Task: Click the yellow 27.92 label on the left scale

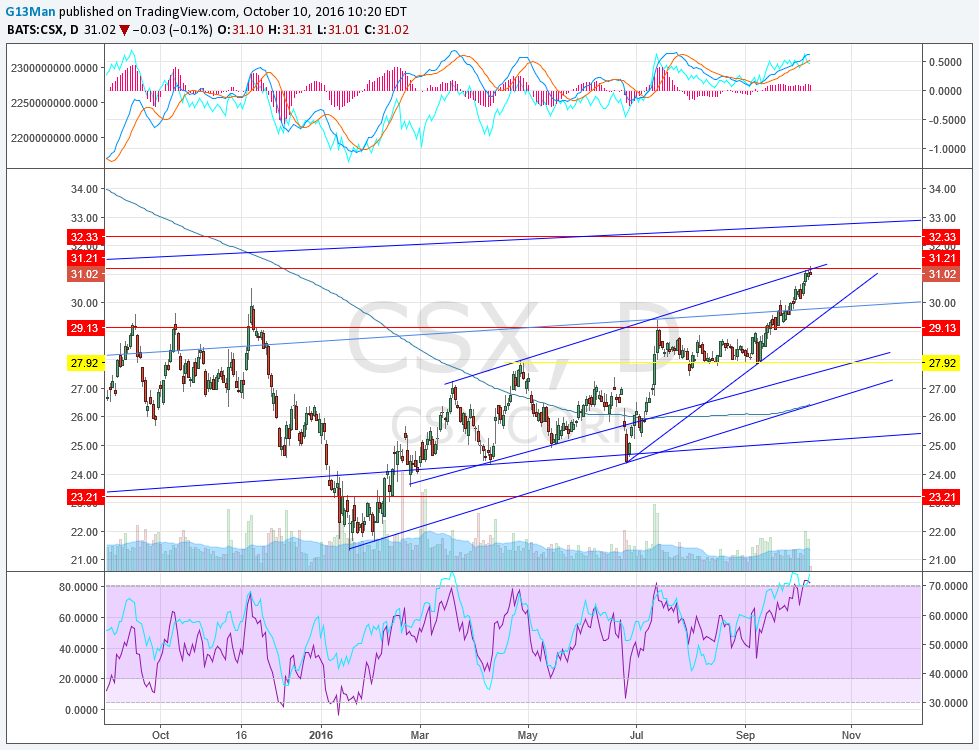Action: [85, 363]
